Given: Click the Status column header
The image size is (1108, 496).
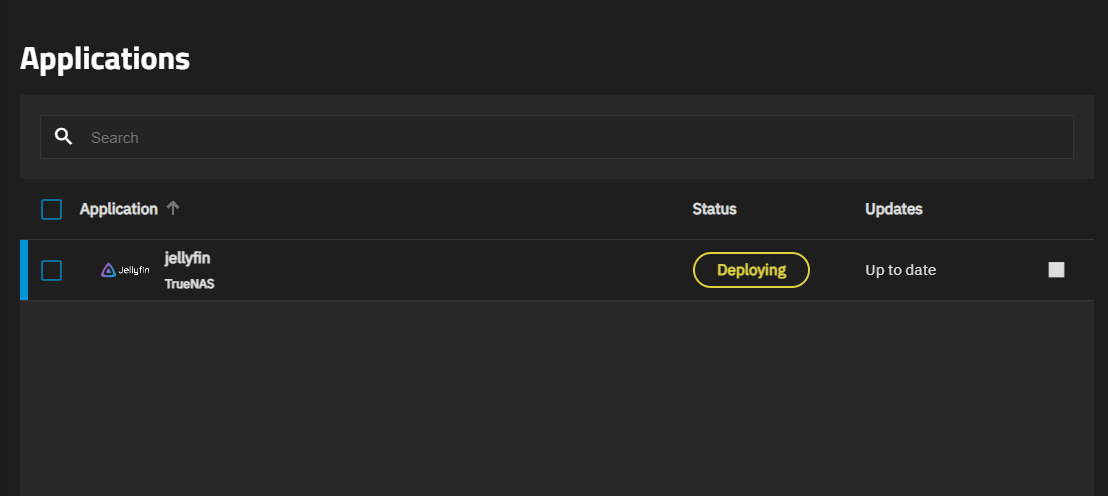Looking at the screenshot, I should 714,209.
